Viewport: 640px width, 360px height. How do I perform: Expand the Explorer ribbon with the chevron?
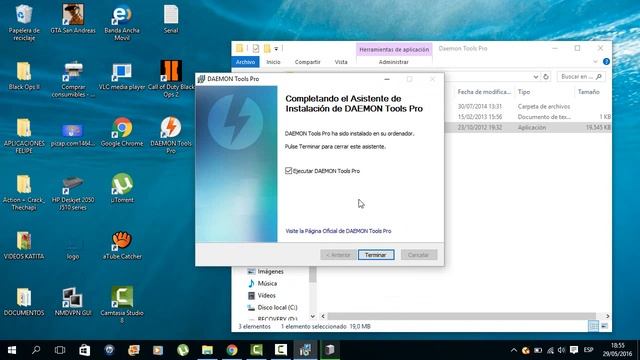click(x=596, y=62)
